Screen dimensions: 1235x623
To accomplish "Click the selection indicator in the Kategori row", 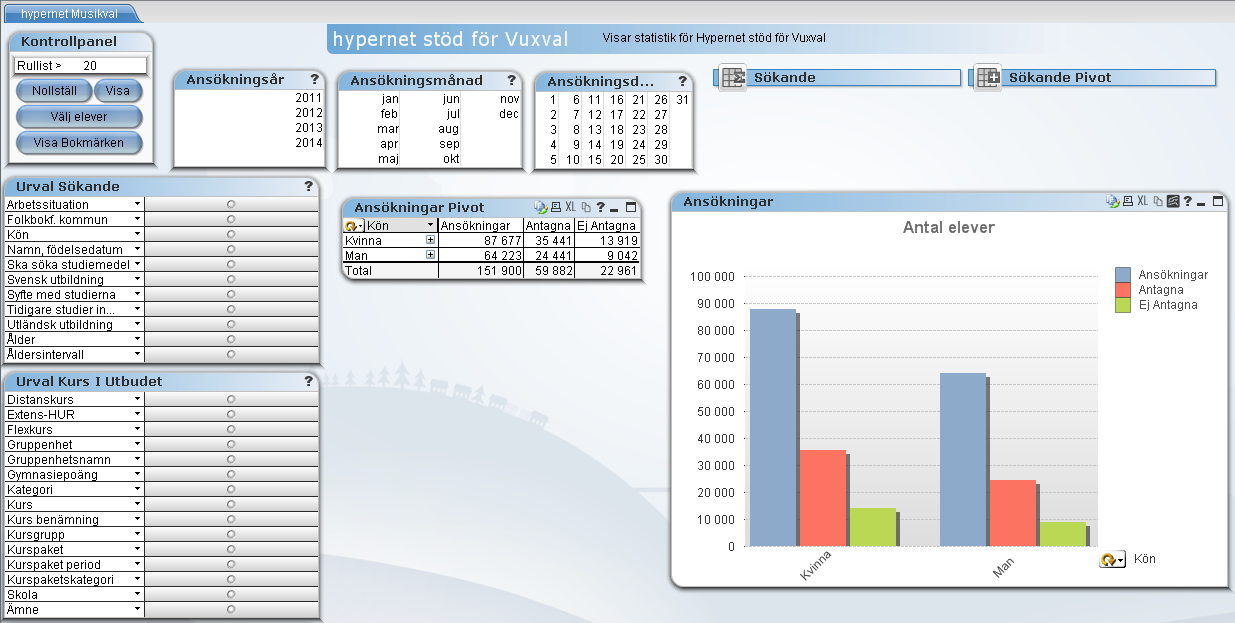I will pyautogui.click(x=231, y=489).
